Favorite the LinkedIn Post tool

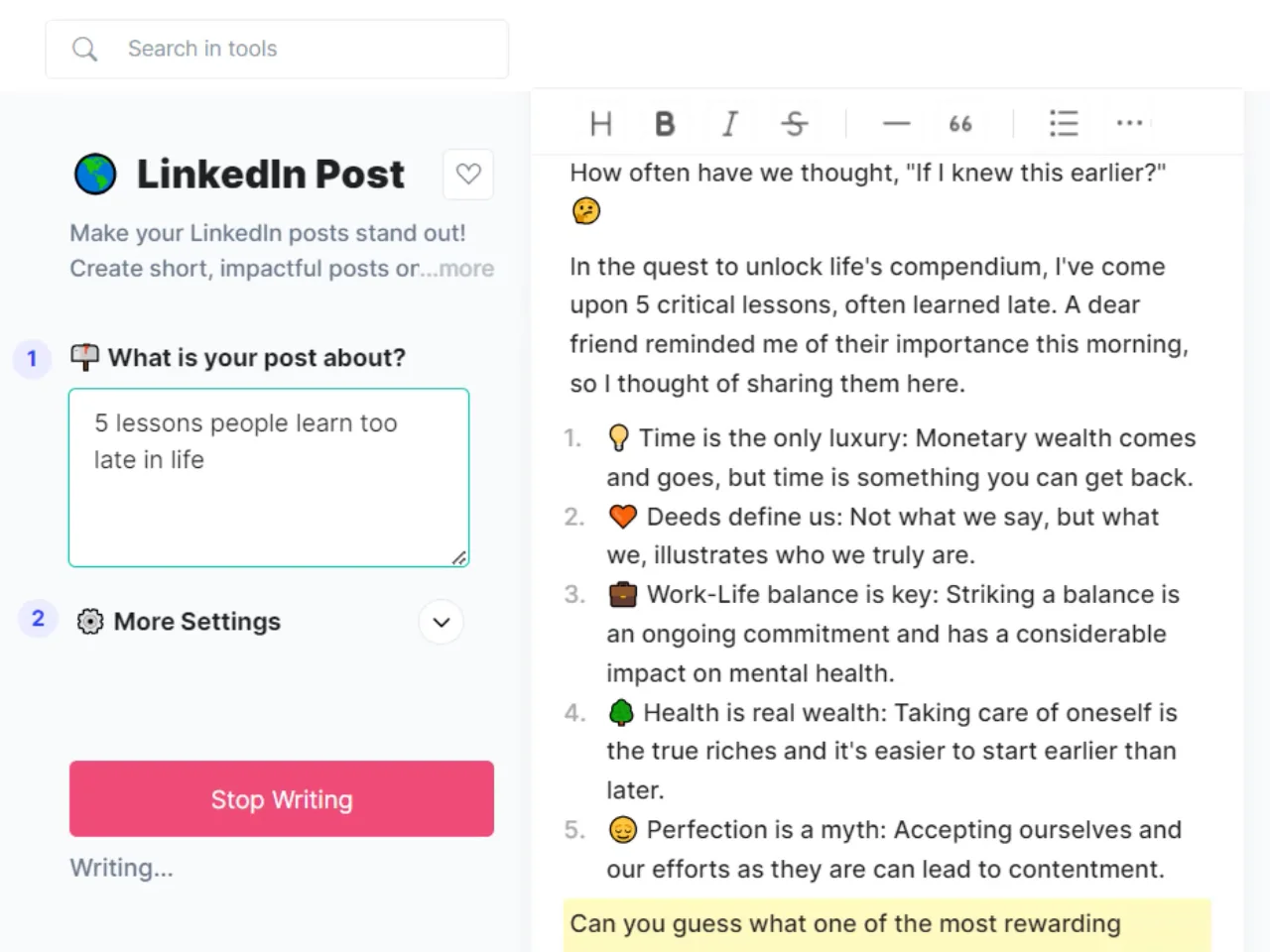(x=468, y=175)
